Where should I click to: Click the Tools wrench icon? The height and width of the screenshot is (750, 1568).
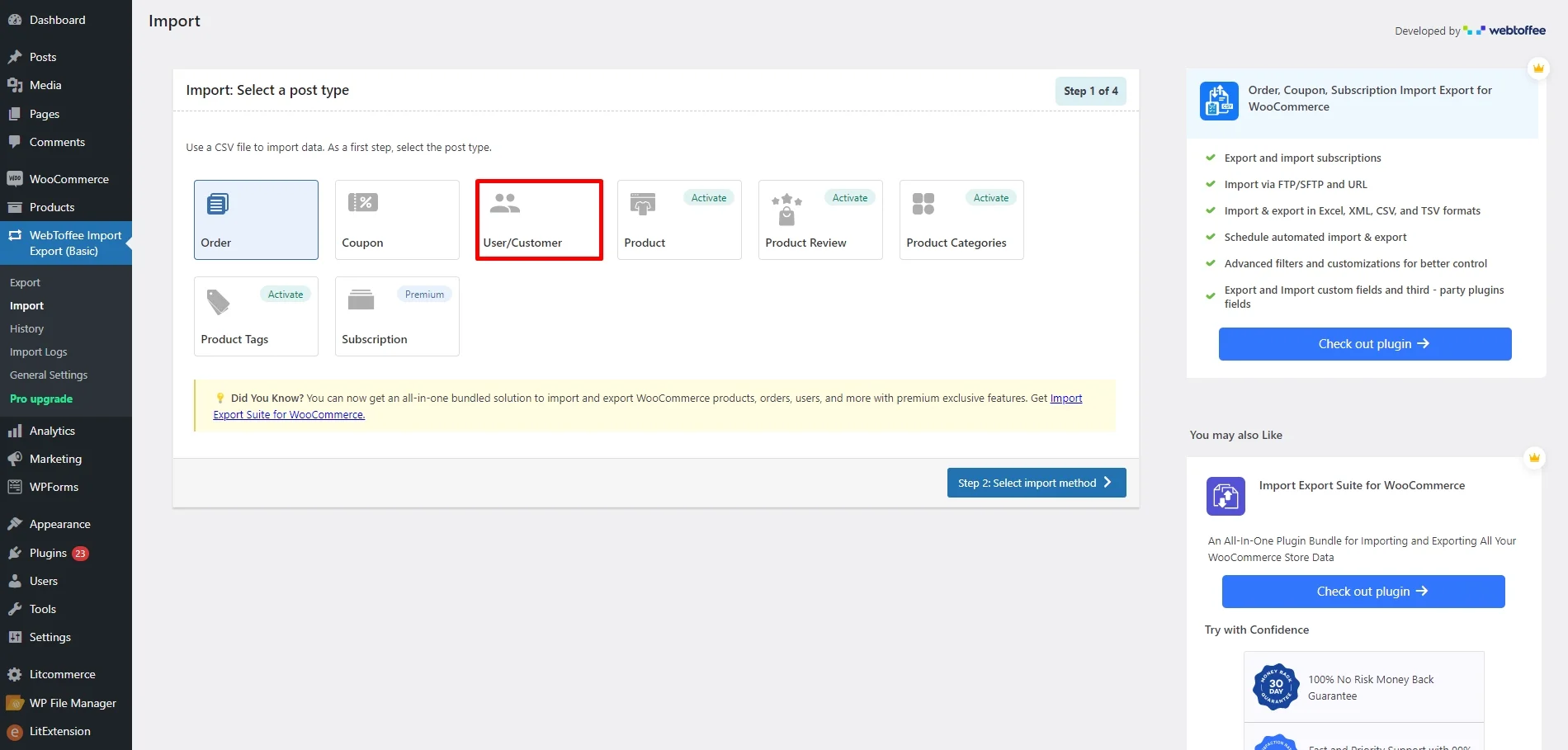15,609
